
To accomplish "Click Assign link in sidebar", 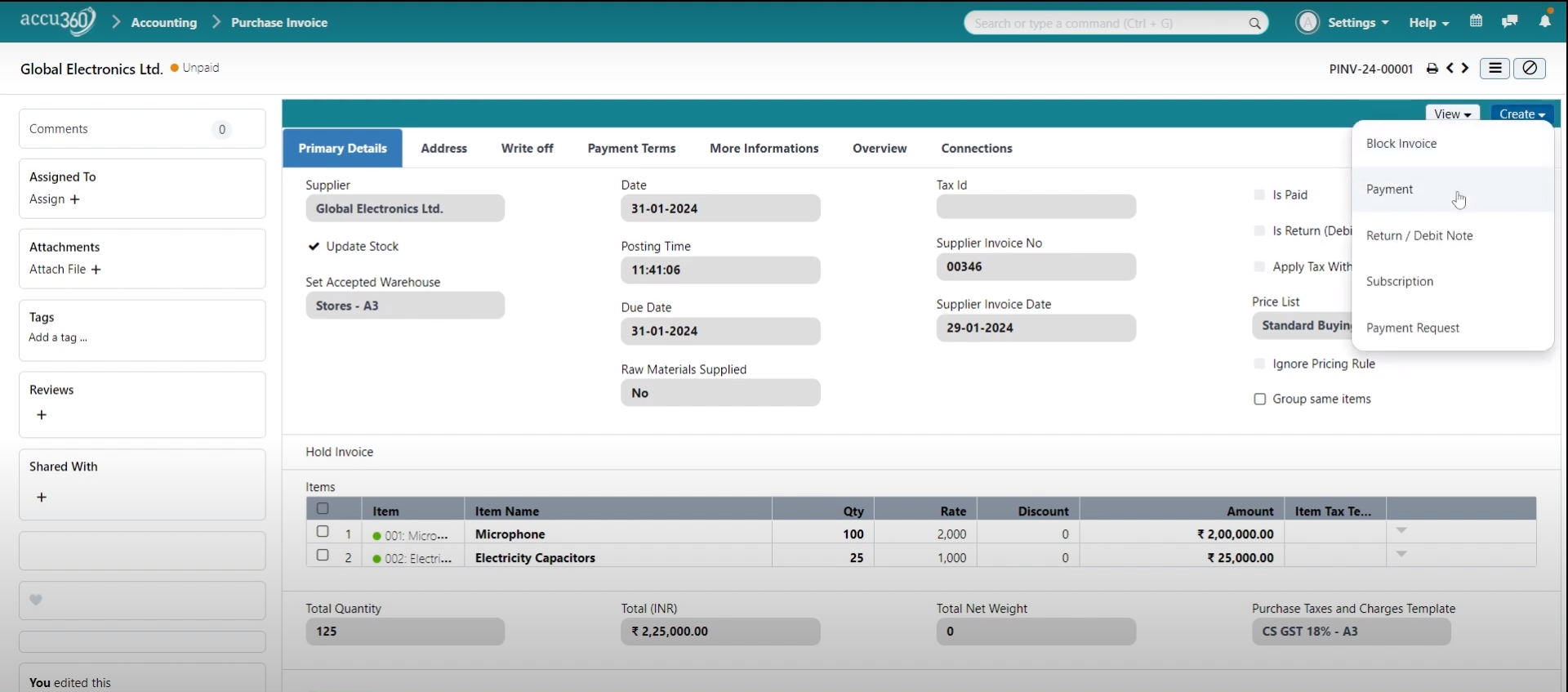I will 47,199.
